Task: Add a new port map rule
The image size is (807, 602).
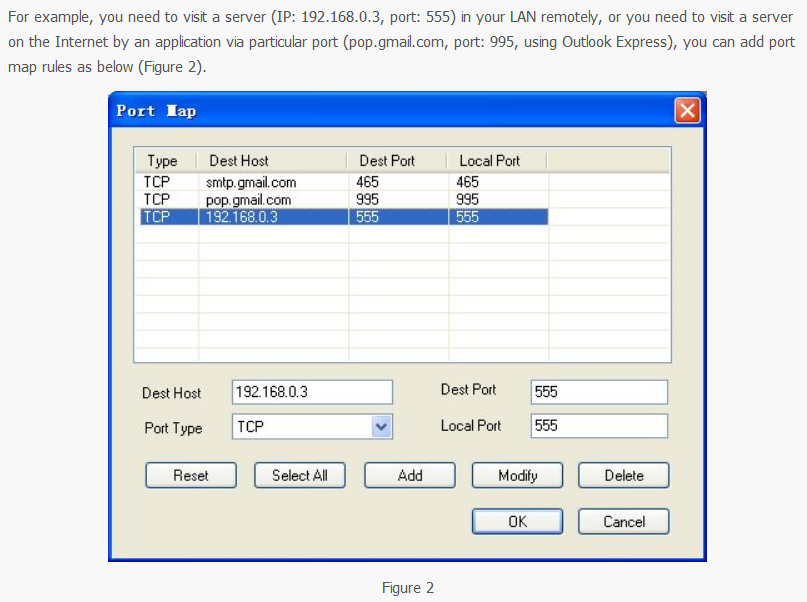Action: [410, 475]
